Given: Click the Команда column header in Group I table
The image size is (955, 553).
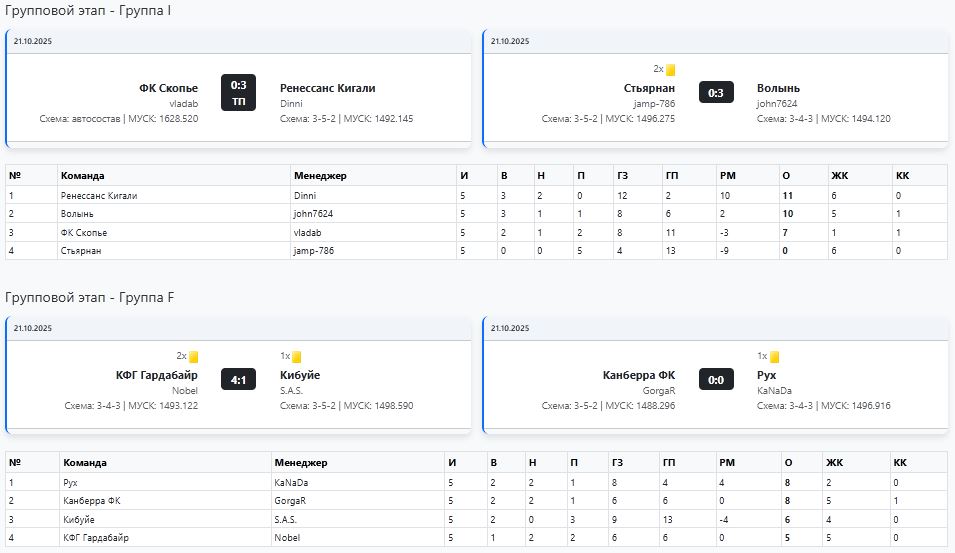Looking at the screenshot, I should [82, 176].
